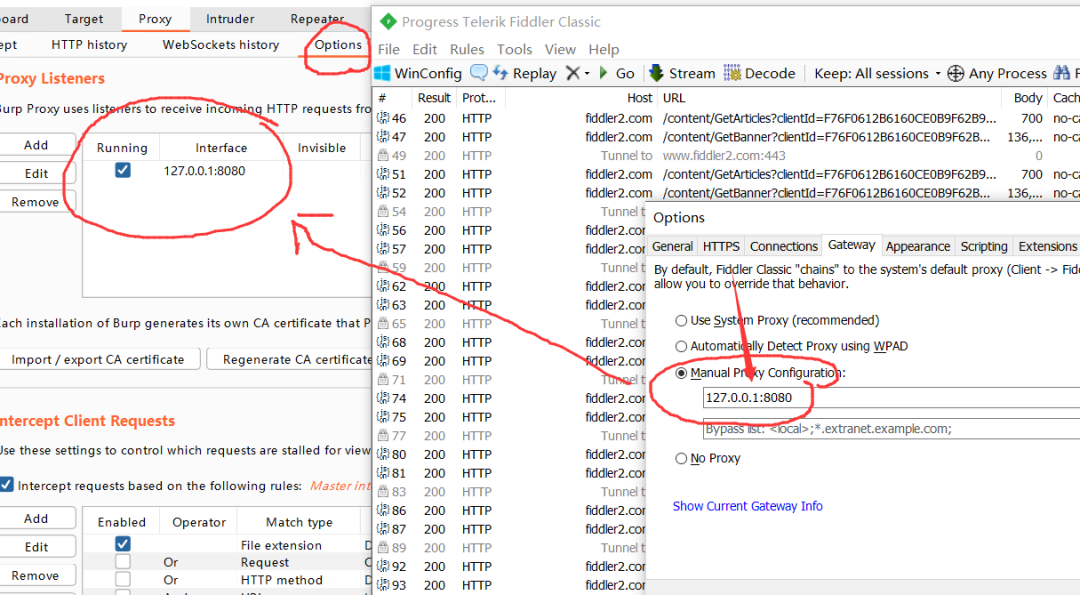
Task: Select Automatically Detect Proxy using WPAD option
Action: (x=681, y=346)
